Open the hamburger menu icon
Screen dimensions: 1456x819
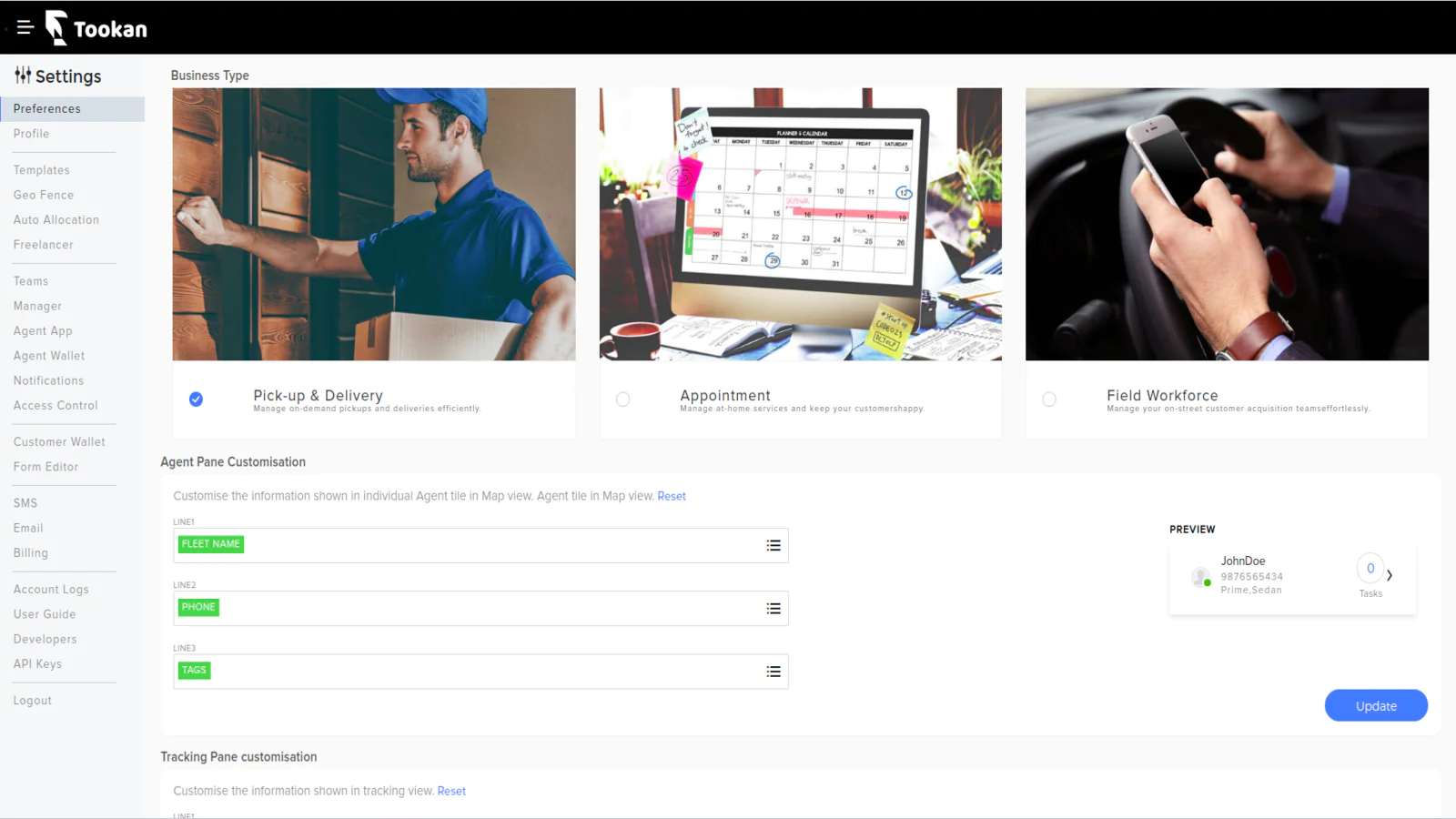(25, 27)
